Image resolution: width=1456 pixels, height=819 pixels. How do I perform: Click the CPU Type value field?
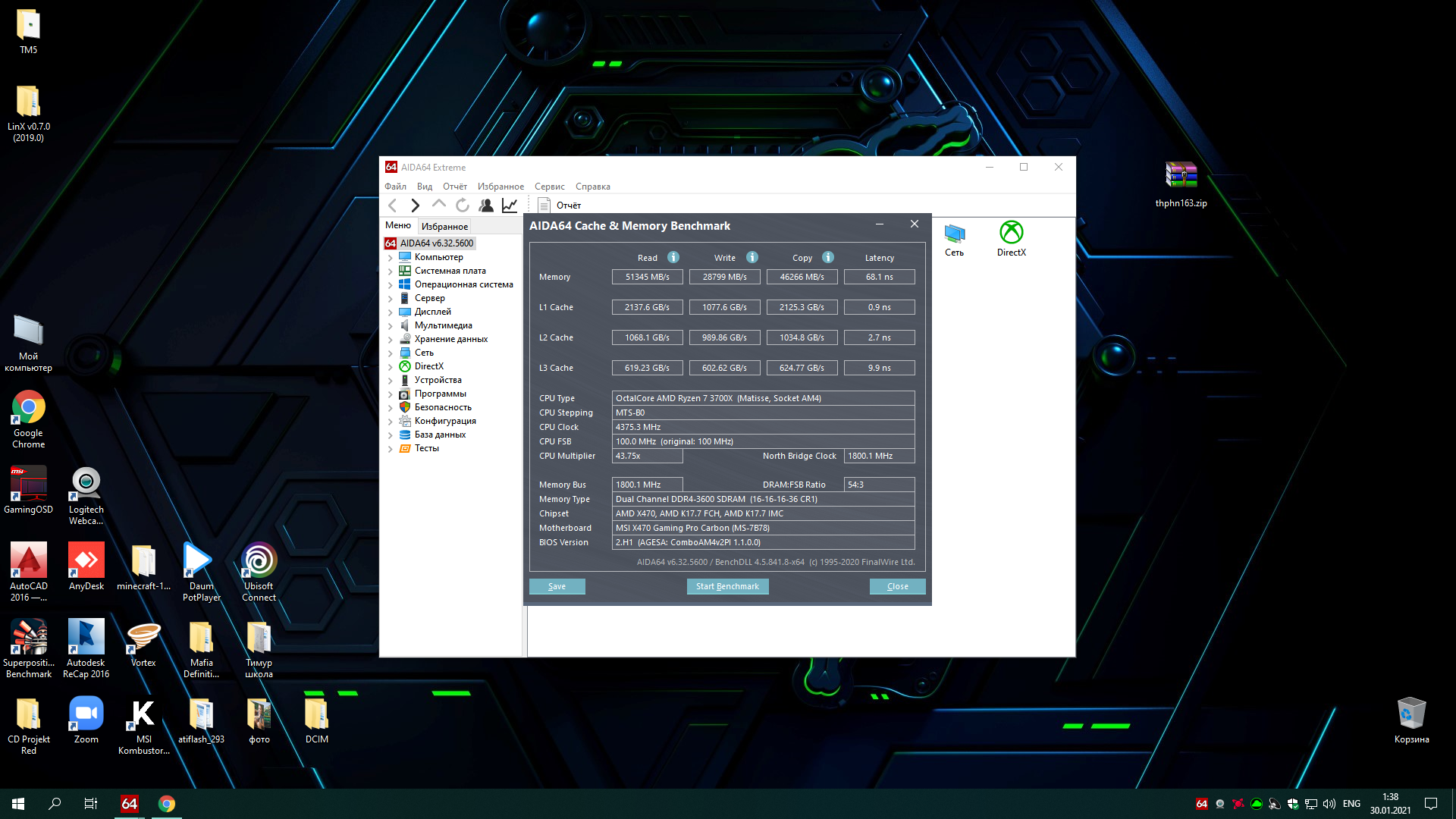[764, 398]
